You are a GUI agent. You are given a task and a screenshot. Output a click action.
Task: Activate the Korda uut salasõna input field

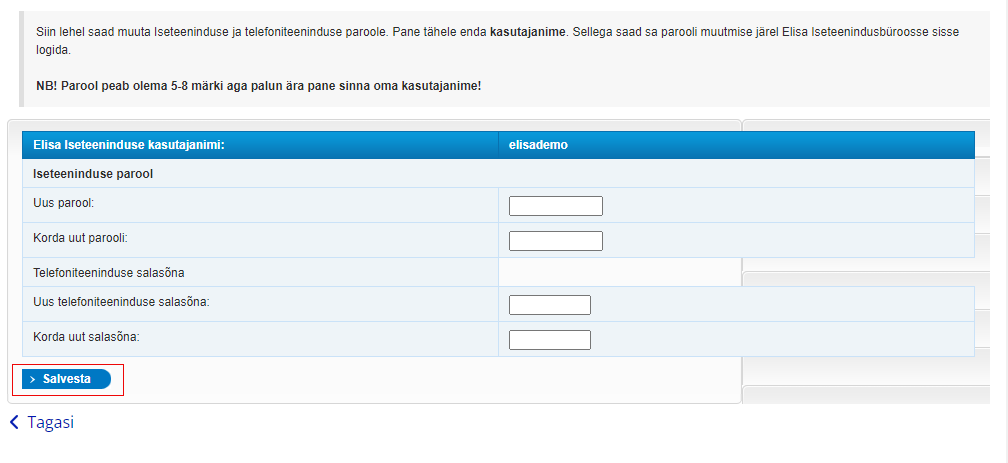coord(549,340)
